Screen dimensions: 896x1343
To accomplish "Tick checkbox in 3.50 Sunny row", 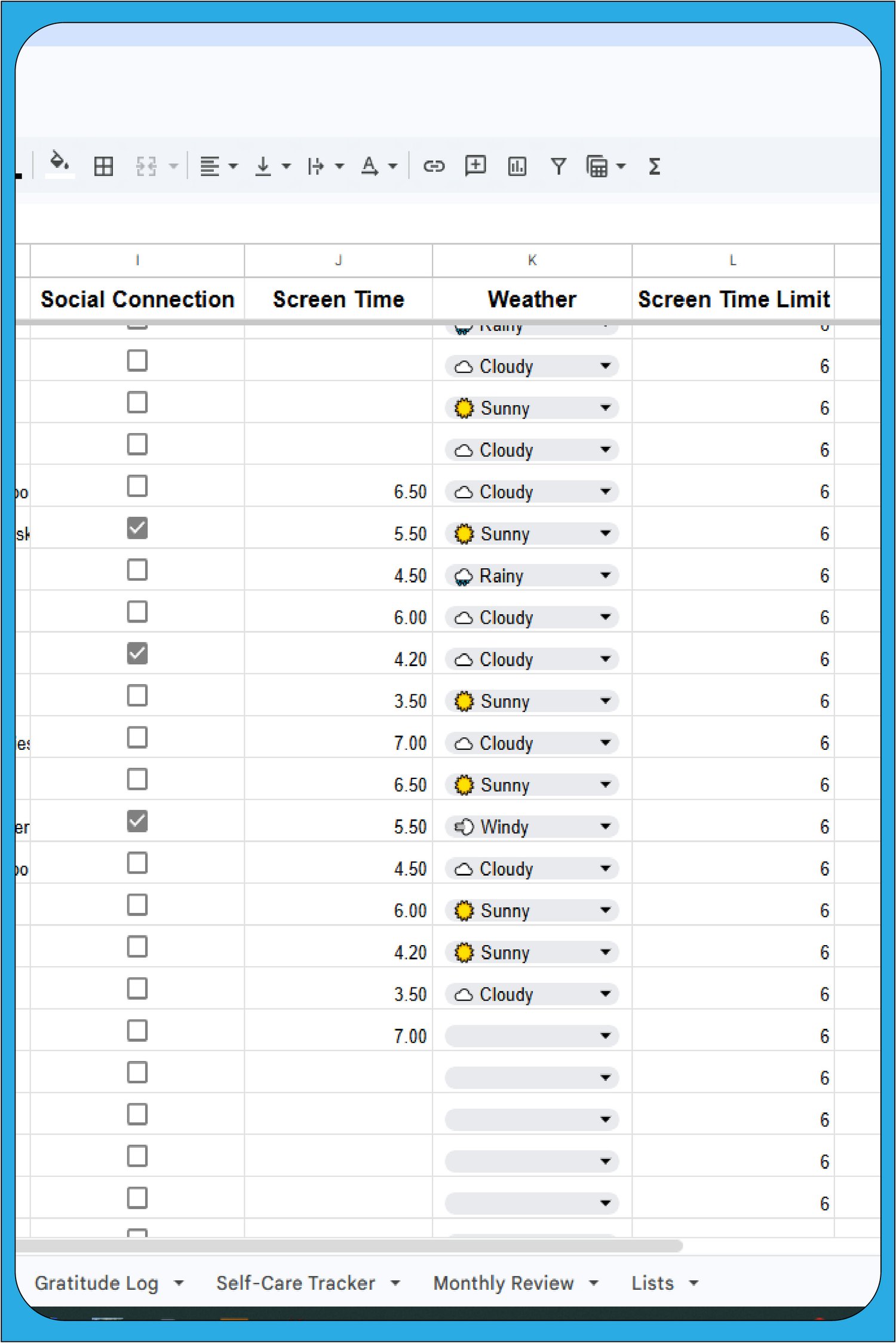I will (x=137, y=695).
